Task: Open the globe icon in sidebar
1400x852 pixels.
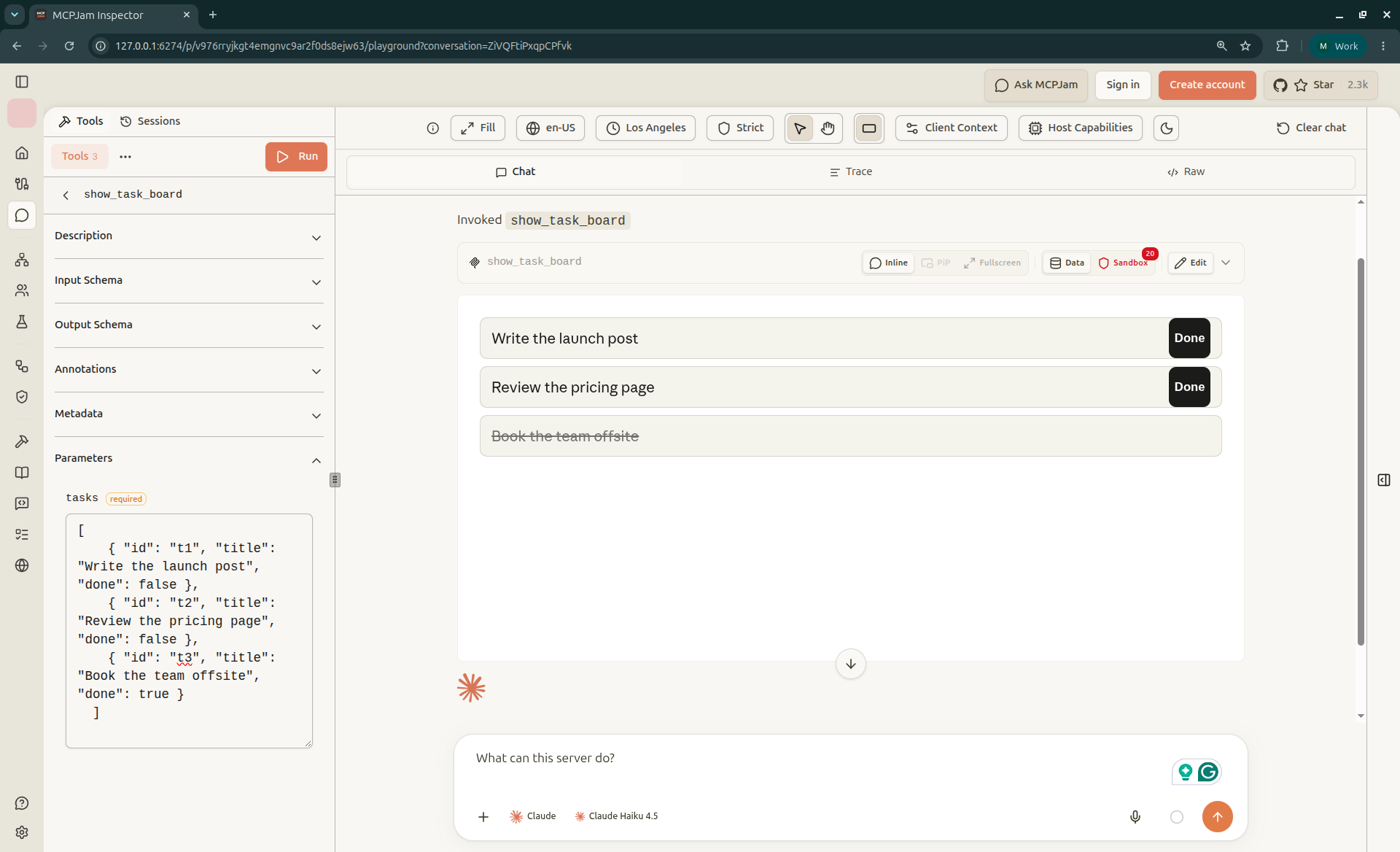Action: [22, 565]
